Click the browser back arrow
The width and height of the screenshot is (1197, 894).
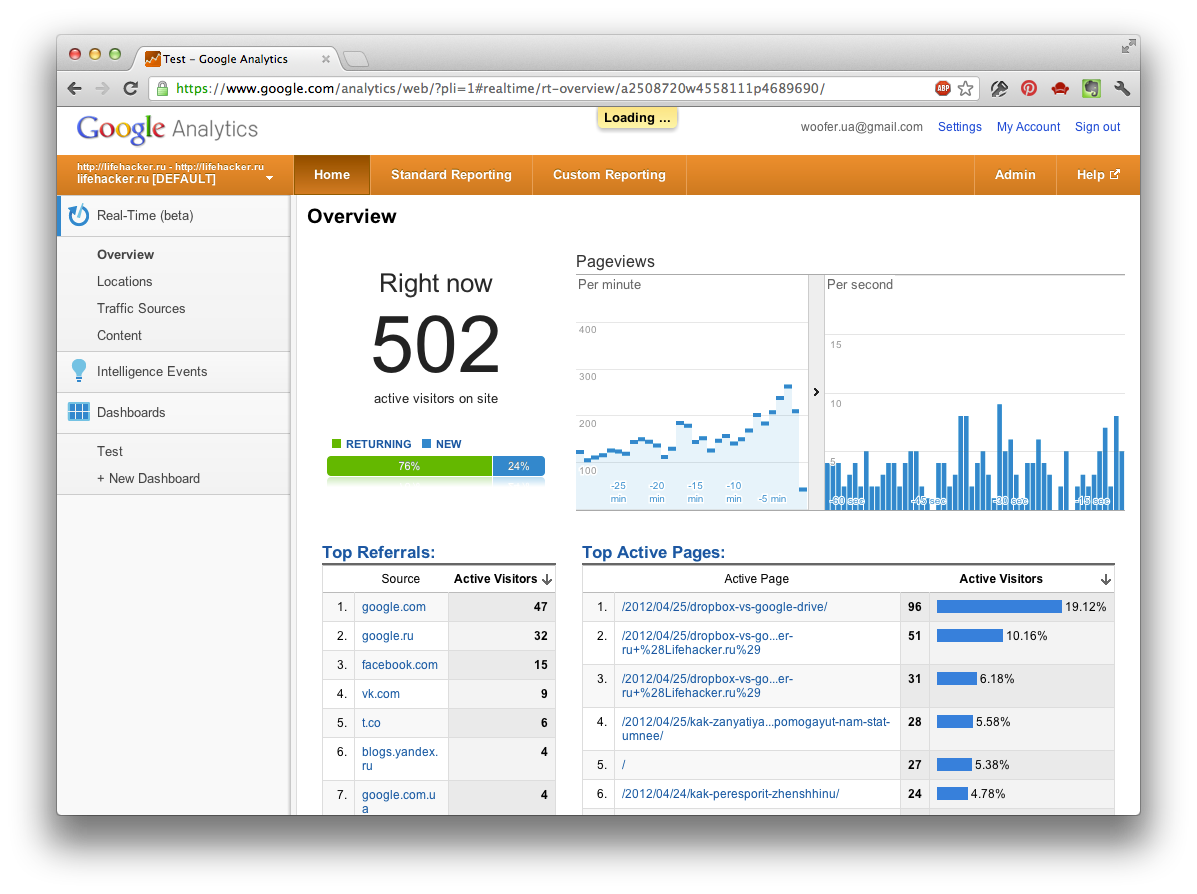tap(75, 88)
